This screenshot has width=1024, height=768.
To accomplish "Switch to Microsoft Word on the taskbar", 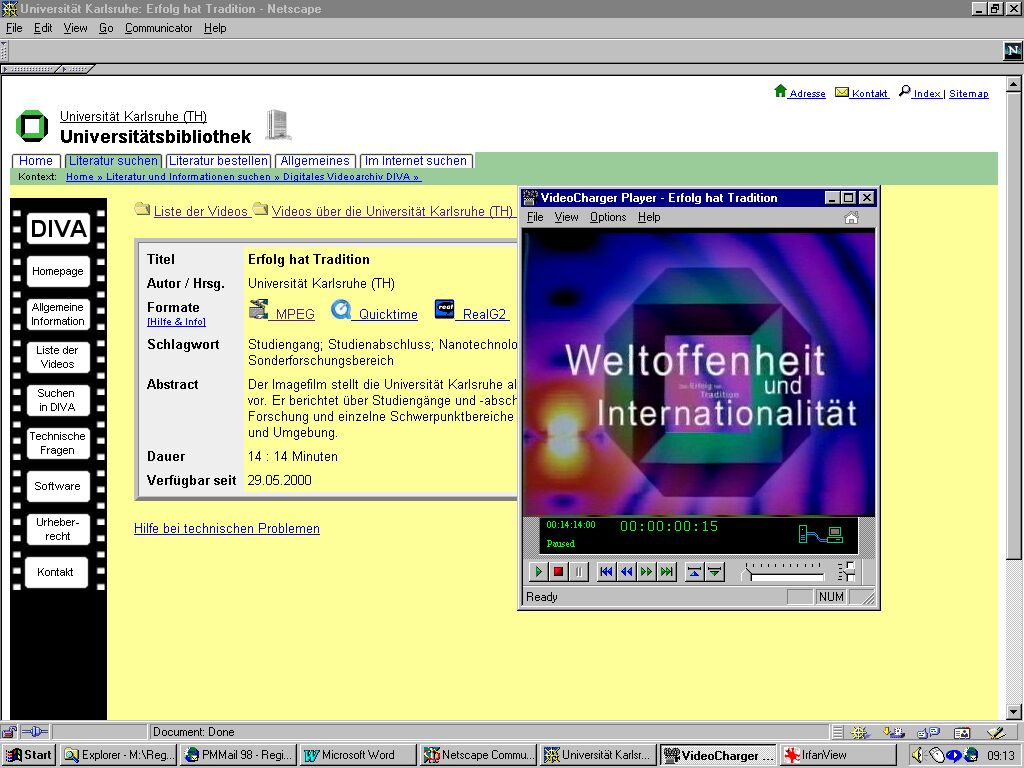I will 358,755.
